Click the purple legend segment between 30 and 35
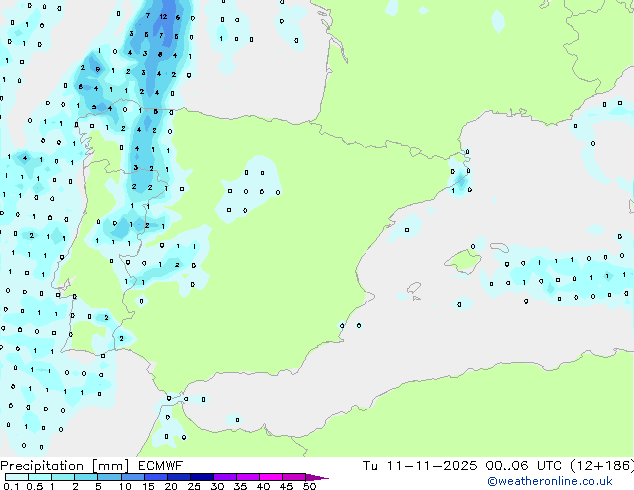The height and width of the screenshot is (490, 634). click(225, 477)
